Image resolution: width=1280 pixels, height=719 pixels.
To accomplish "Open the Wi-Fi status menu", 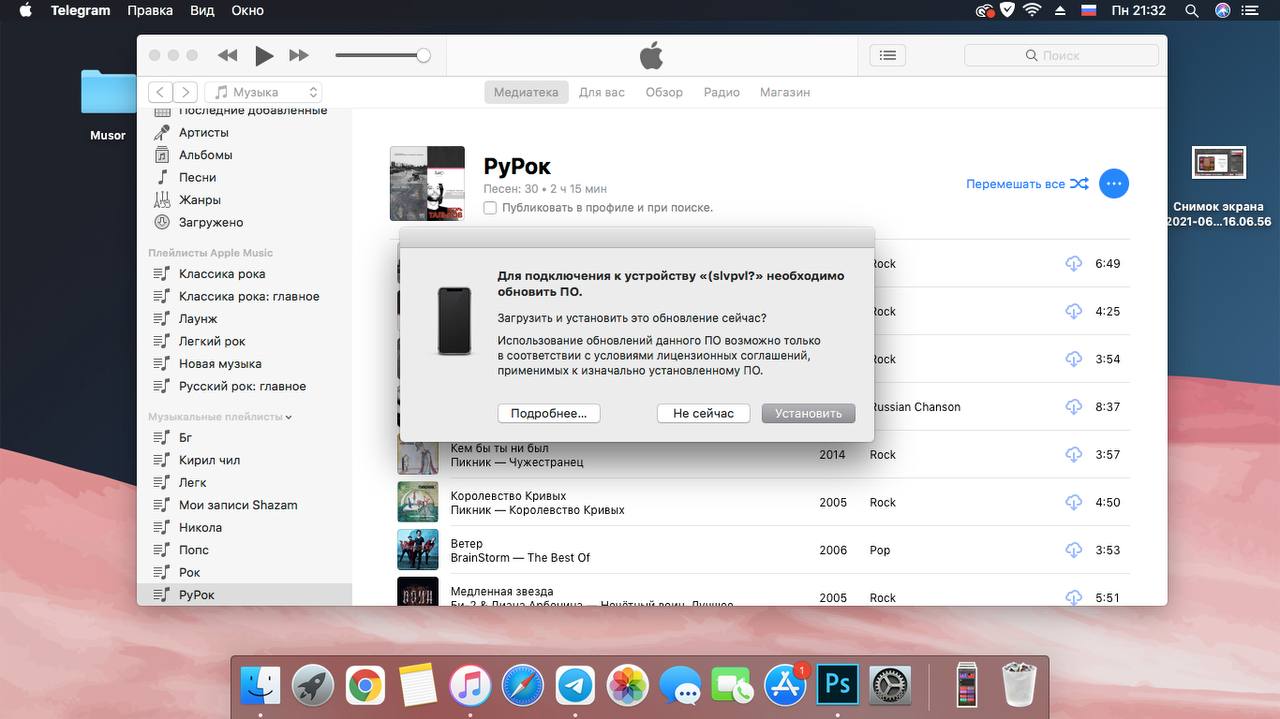I will [x=1031, y=11].
